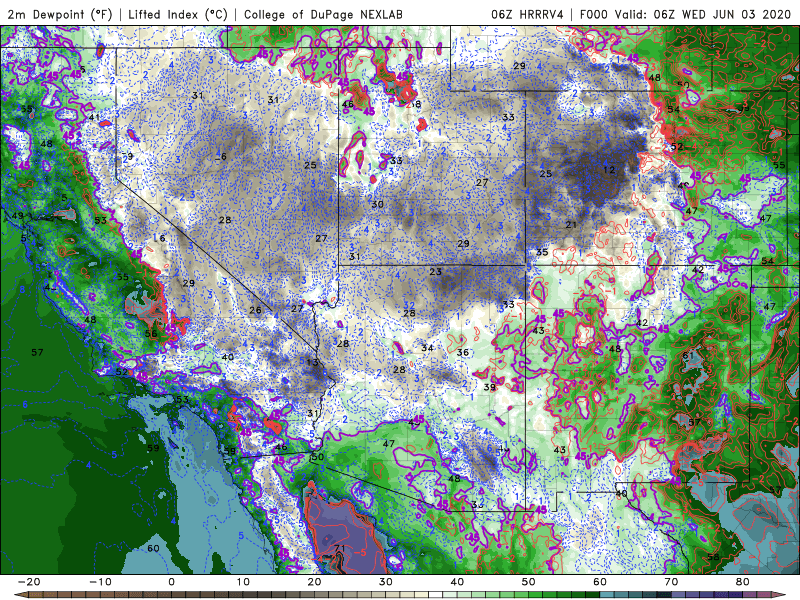Click the dewpoint value 36 on the map
800x600 pixels.
pos(463,353)
